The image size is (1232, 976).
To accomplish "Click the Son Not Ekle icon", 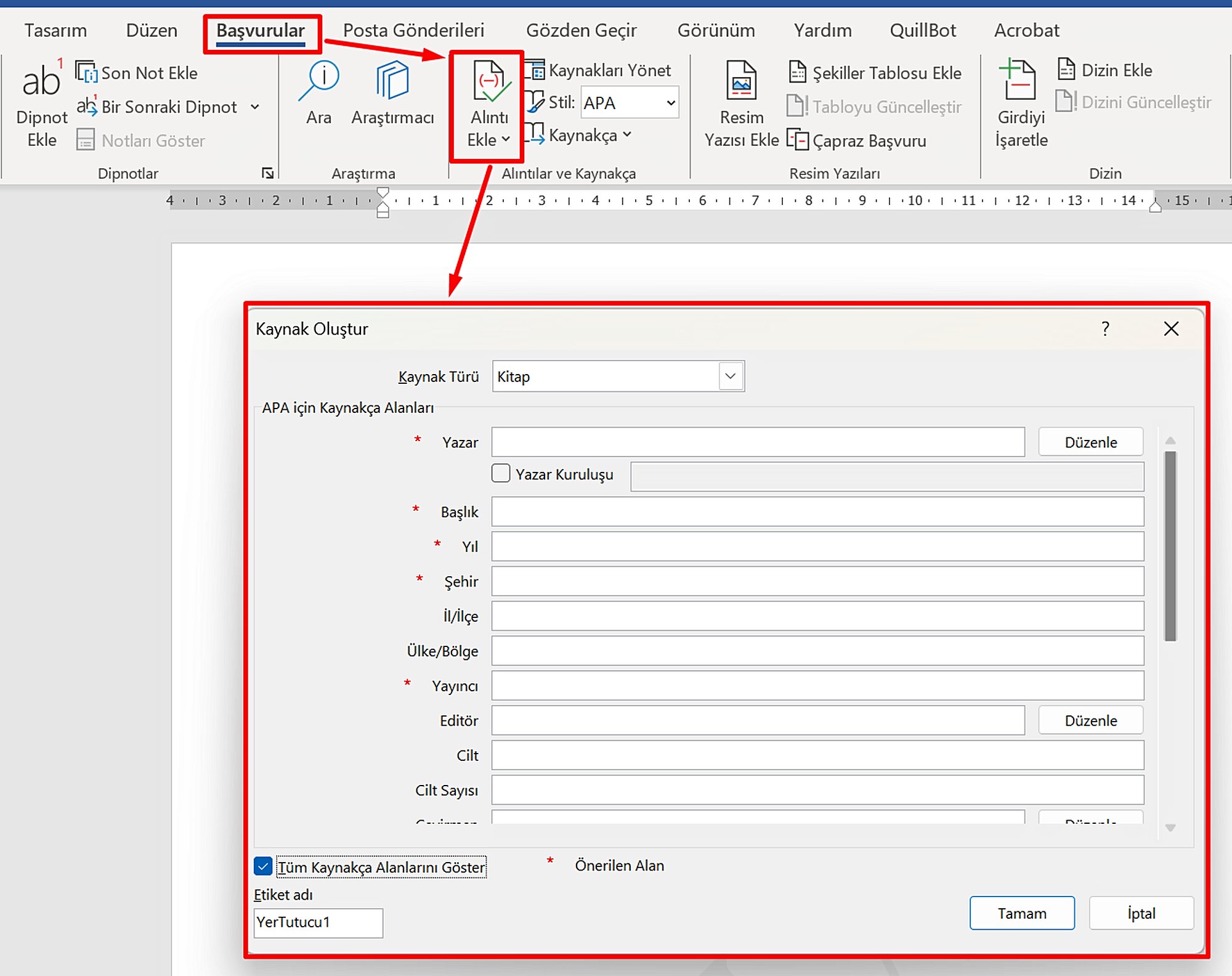I will [86, 72].
